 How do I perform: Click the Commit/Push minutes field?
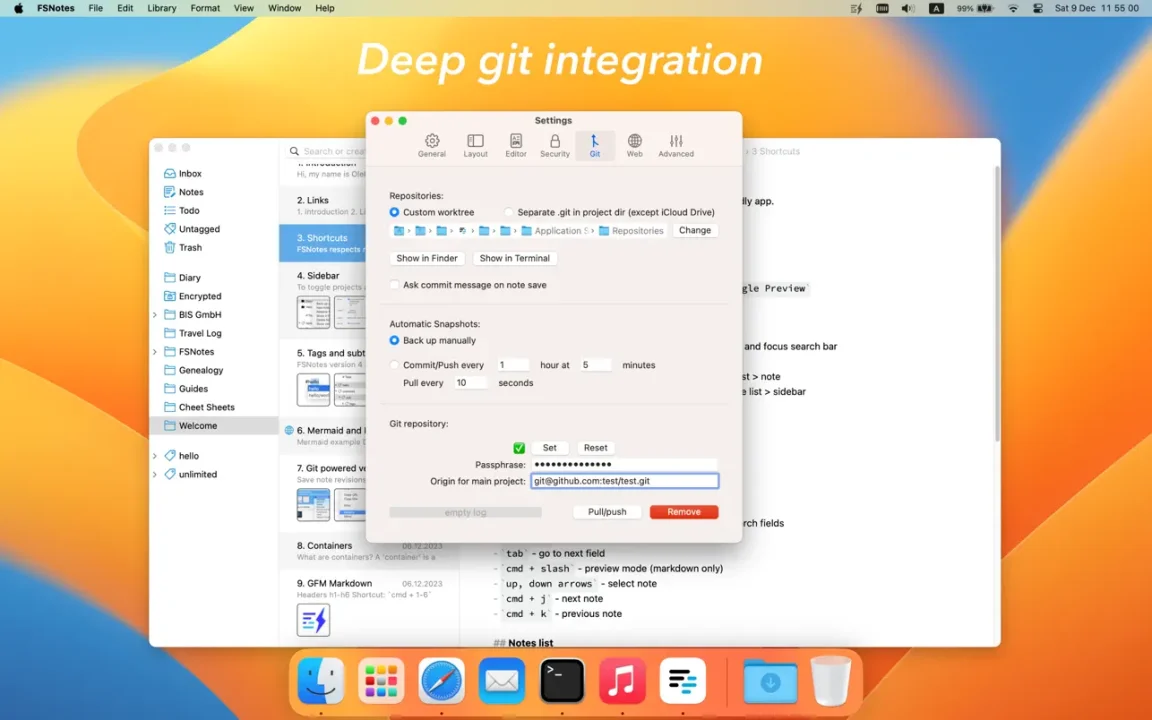tap(596, 365)
